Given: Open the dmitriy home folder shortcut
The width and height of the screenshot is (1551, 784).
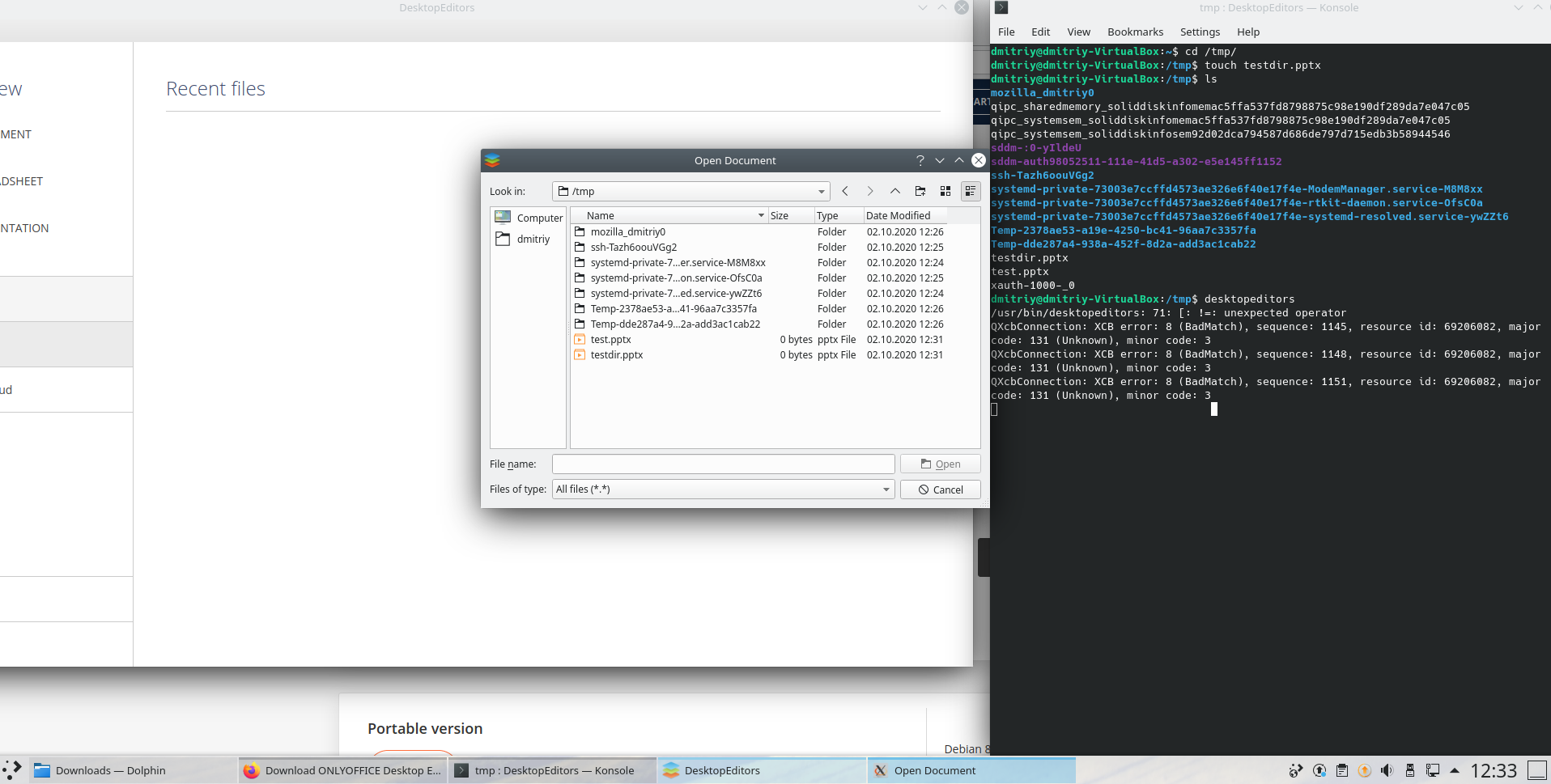Looking at the screenshot, I should [533, 239].
